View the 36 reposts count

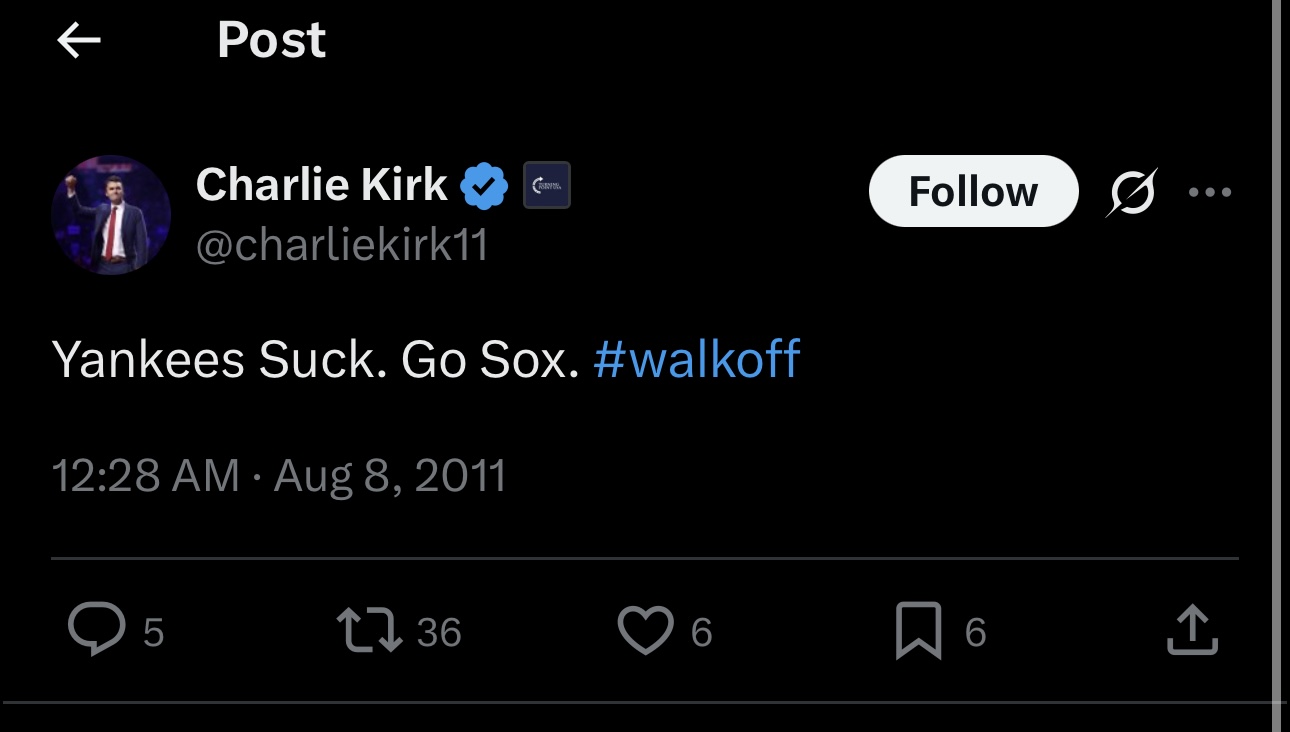pyautogui.click(x=439, y=632)
